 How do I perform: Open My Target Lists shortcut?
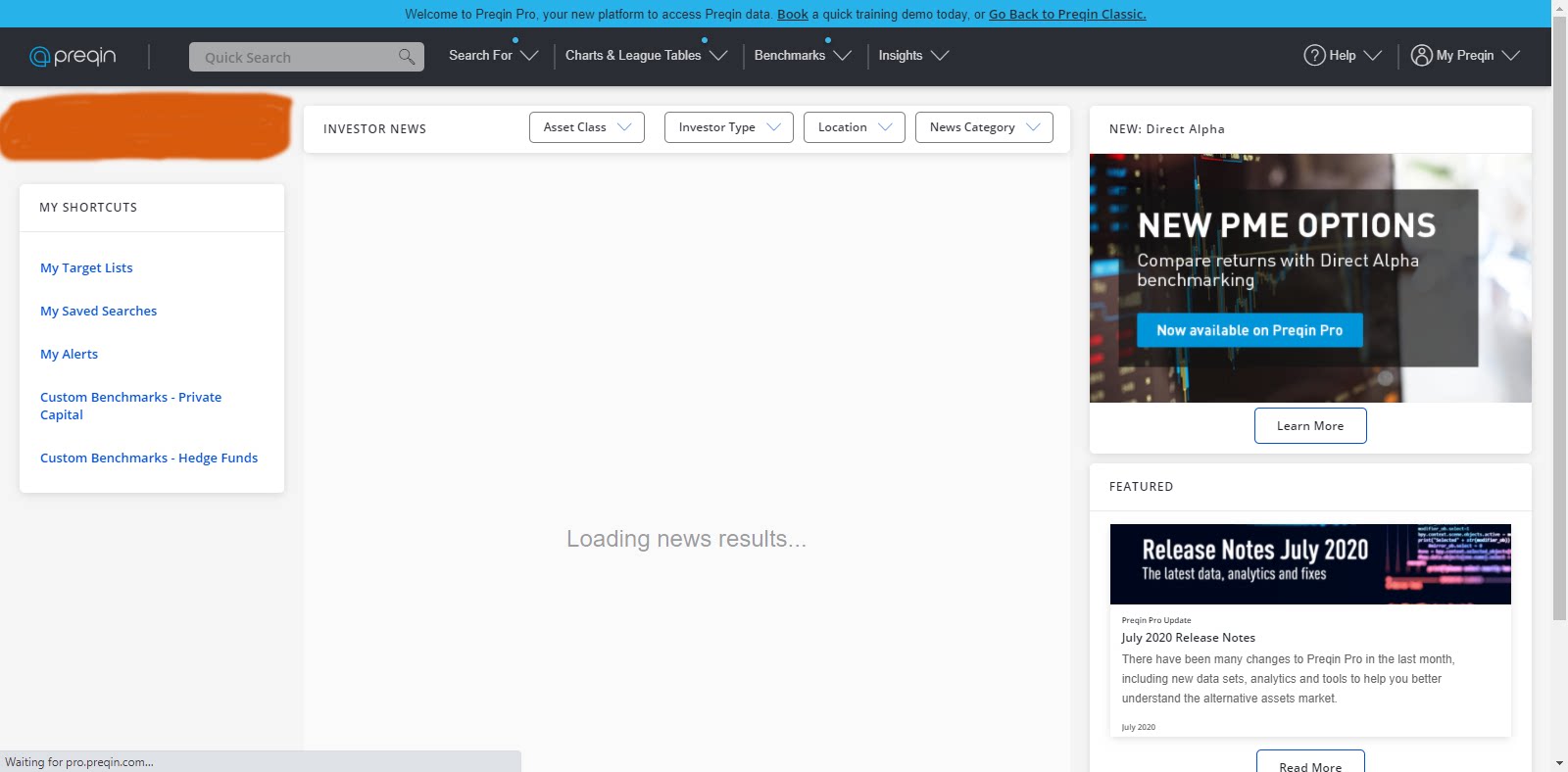coord(86,267)
